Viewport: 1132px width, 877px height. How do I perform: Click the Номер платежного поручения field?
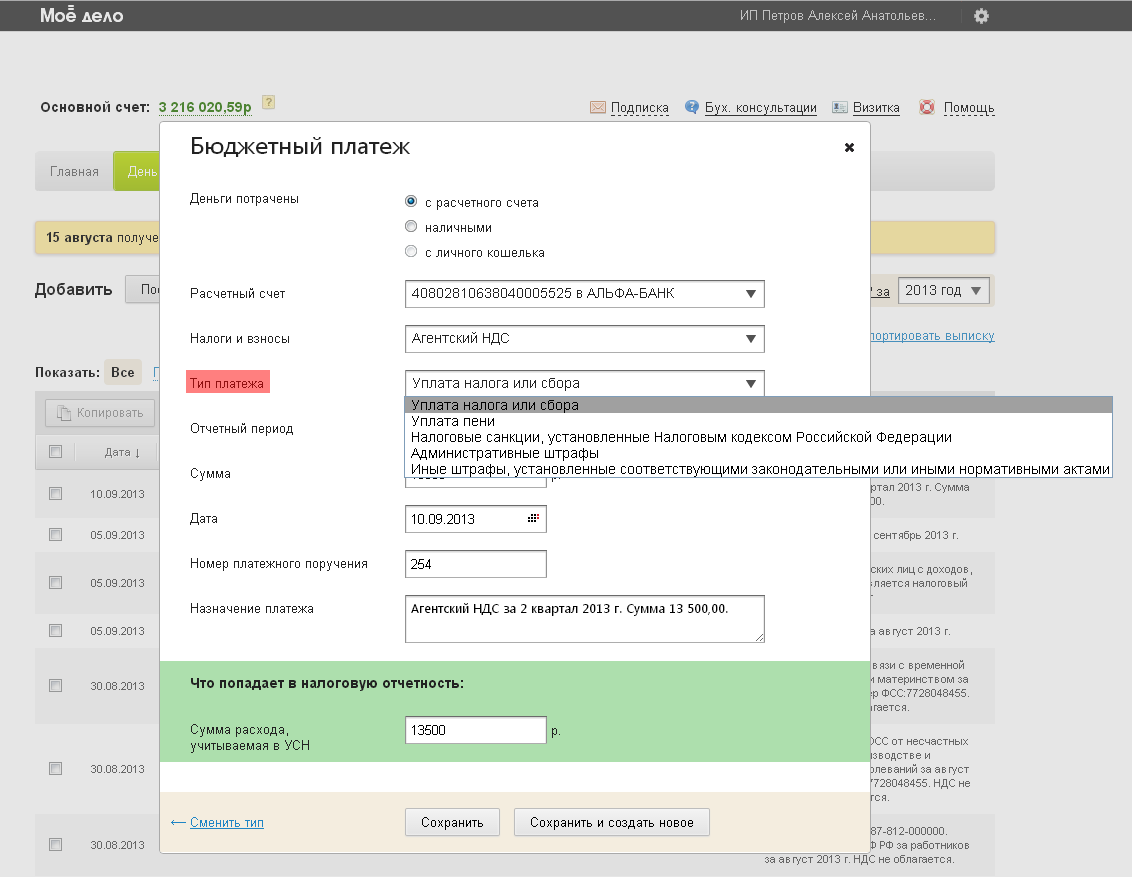(475, 564)
